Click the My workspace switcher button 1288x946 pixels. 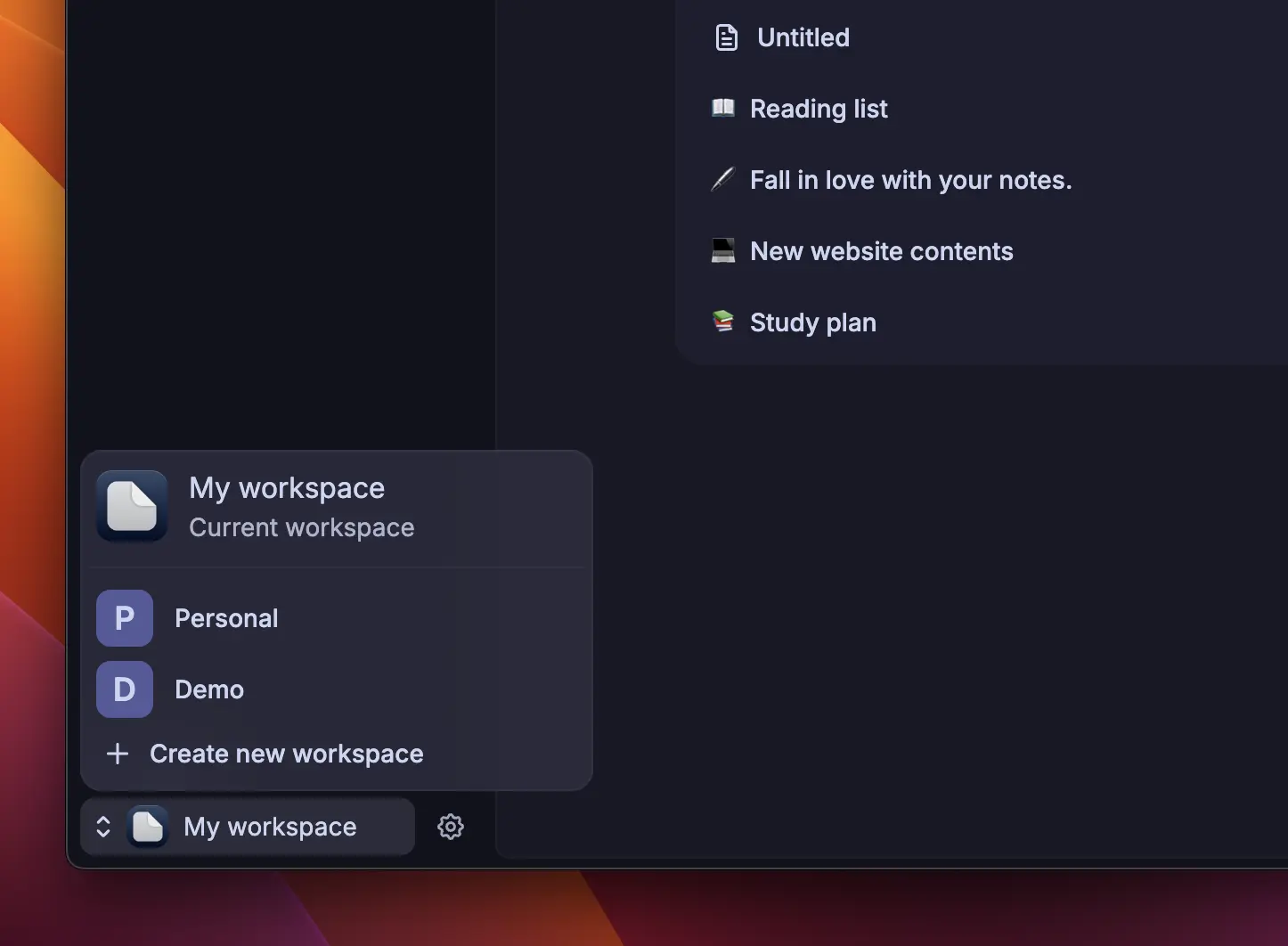248,827
